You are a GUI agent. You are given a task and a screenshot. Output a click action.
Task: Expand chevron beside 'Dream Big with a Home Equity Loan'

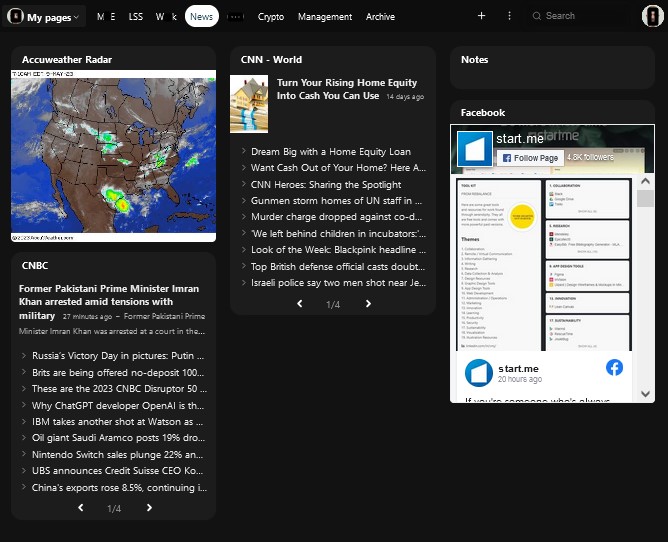click(244, 151)
